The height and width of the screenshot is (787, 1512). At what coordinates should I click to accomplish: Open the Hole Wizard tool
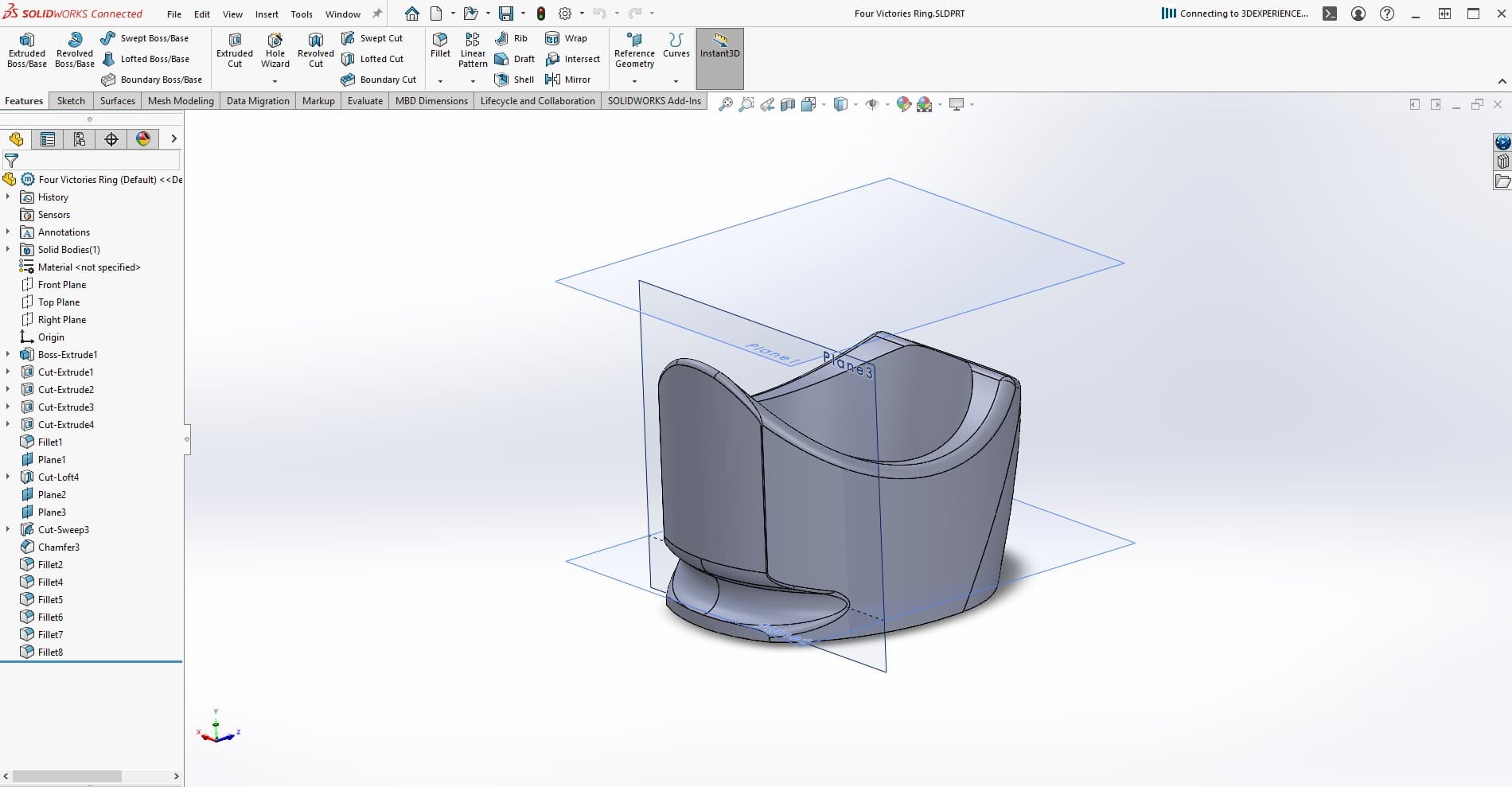(275, 49)
